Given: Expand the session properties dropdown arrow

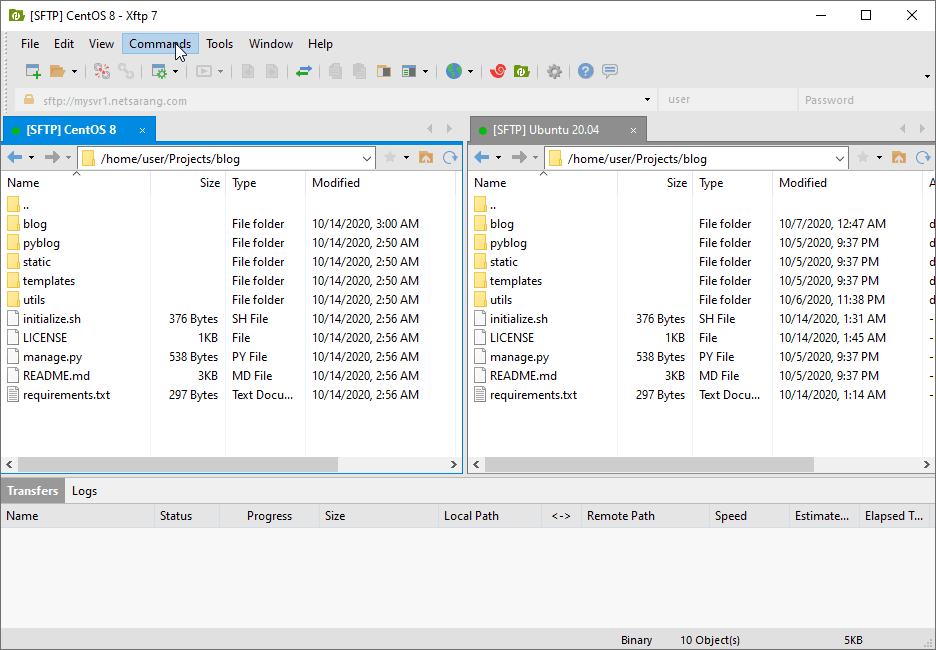Looking at the screenshot, I should coord(176,72).
